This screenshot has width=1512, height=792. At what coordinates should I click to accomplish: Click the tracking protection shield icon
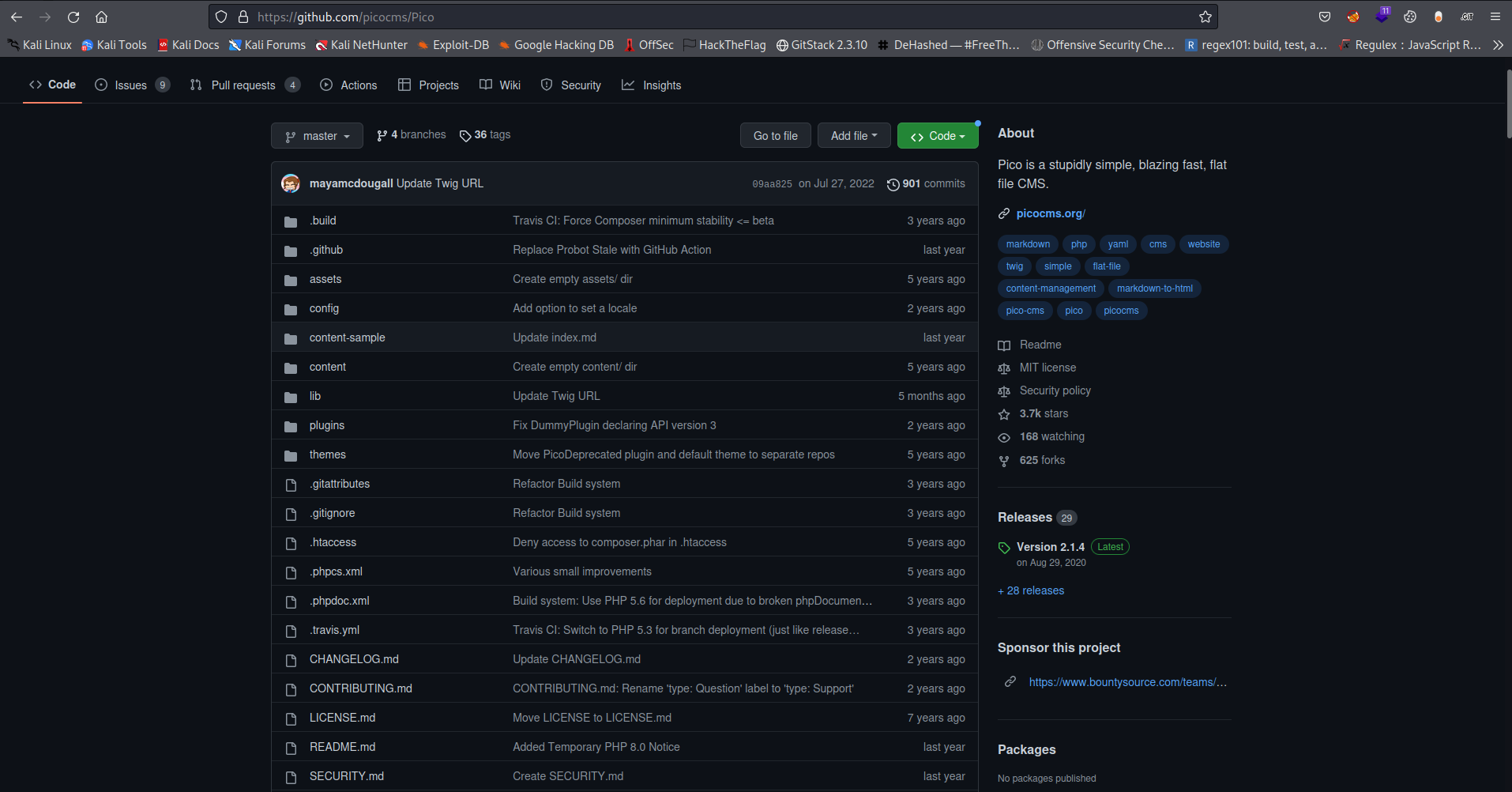coord(221,17)
